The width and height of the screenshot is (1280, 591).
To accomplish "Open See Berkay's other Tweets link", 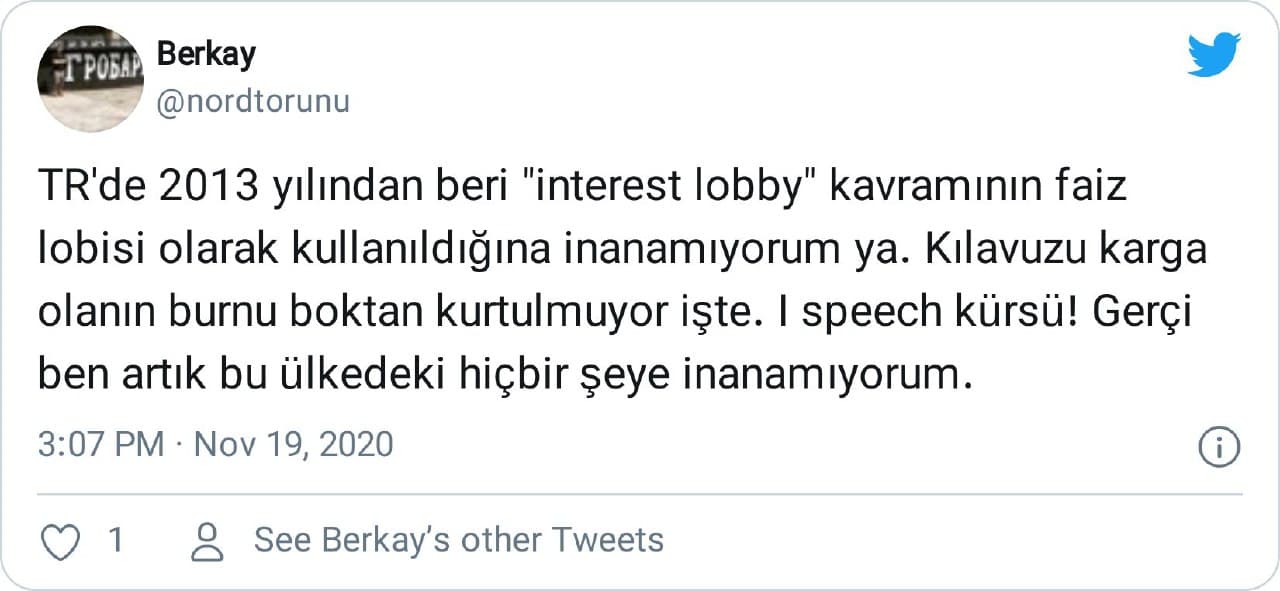I will click(458, 541).
